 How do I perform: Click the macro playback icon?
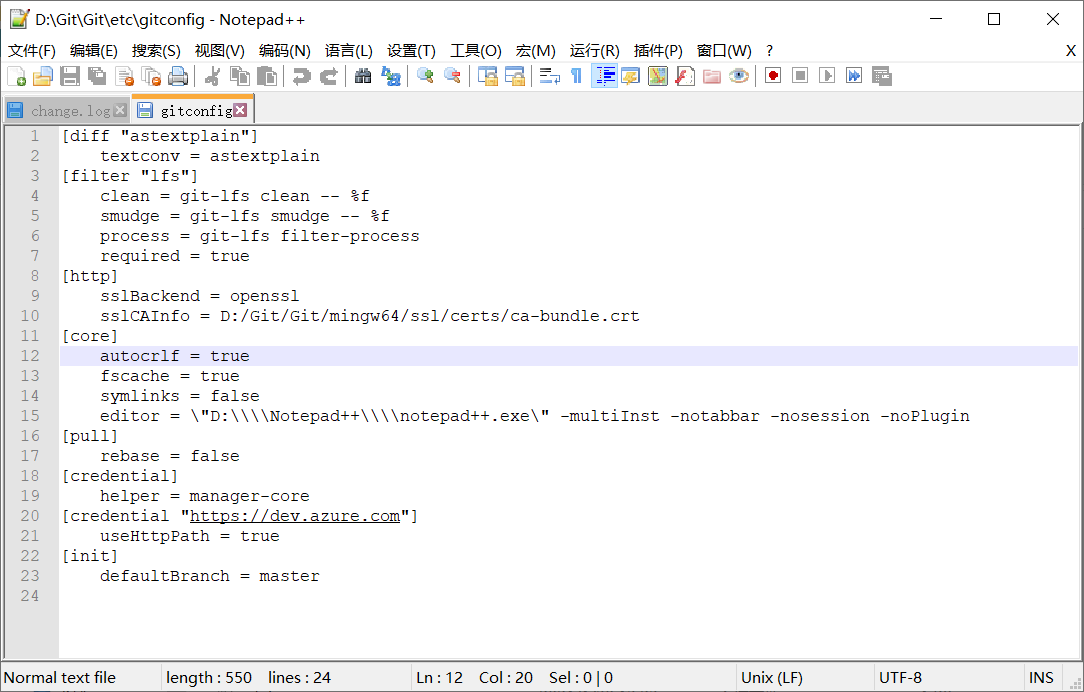coord(827,76)
